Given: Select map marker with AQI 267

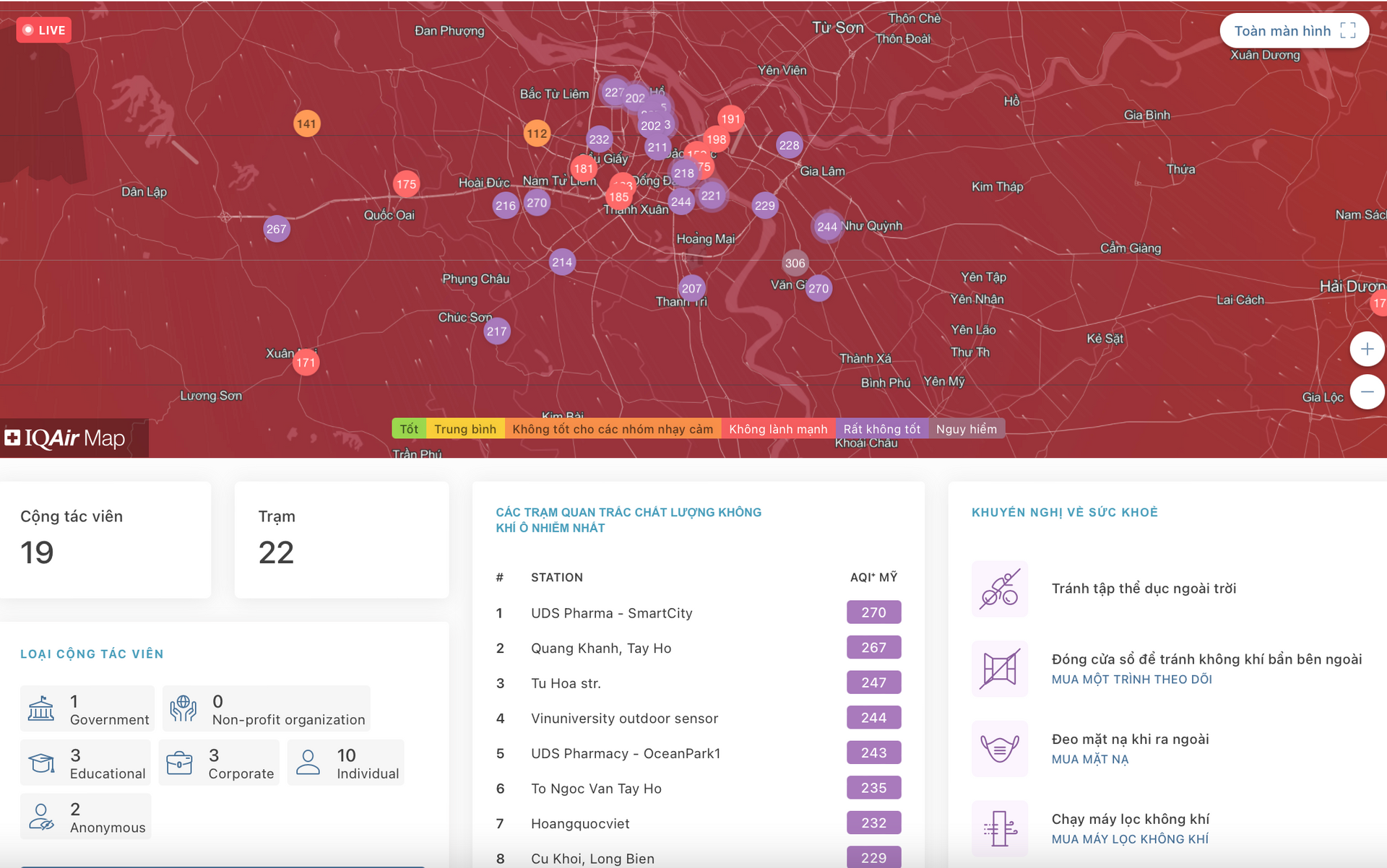Looking at the screenshot, I should tap(276, 229).
